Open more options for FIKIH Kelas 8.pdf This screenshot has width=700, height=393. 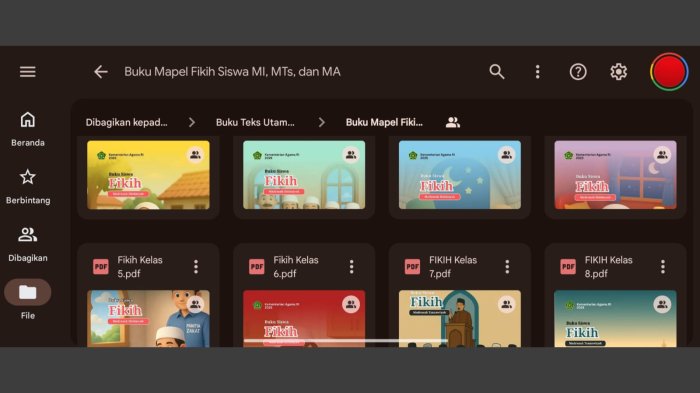(663, 267)
